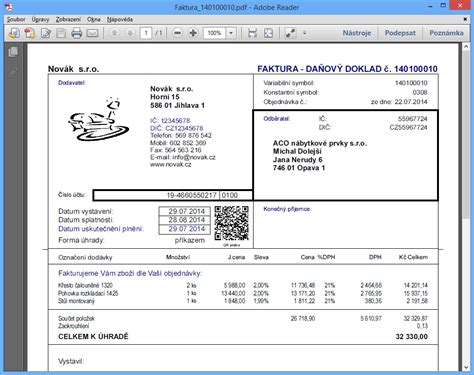Switch to read mode with arrows icon
Screen dimensions: 474x375
[x=290, y=33]
